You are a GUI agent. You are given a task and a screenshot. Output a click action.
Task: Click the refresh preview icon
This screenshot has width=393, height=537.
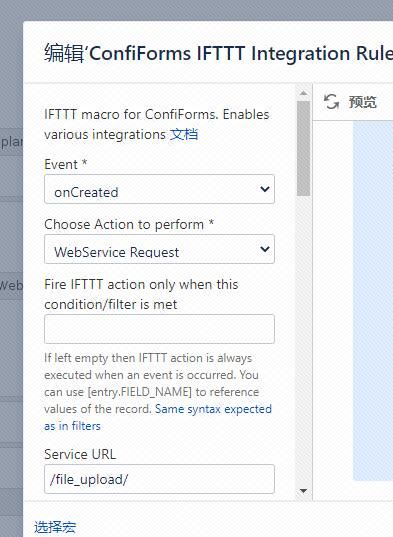[331, 102]
